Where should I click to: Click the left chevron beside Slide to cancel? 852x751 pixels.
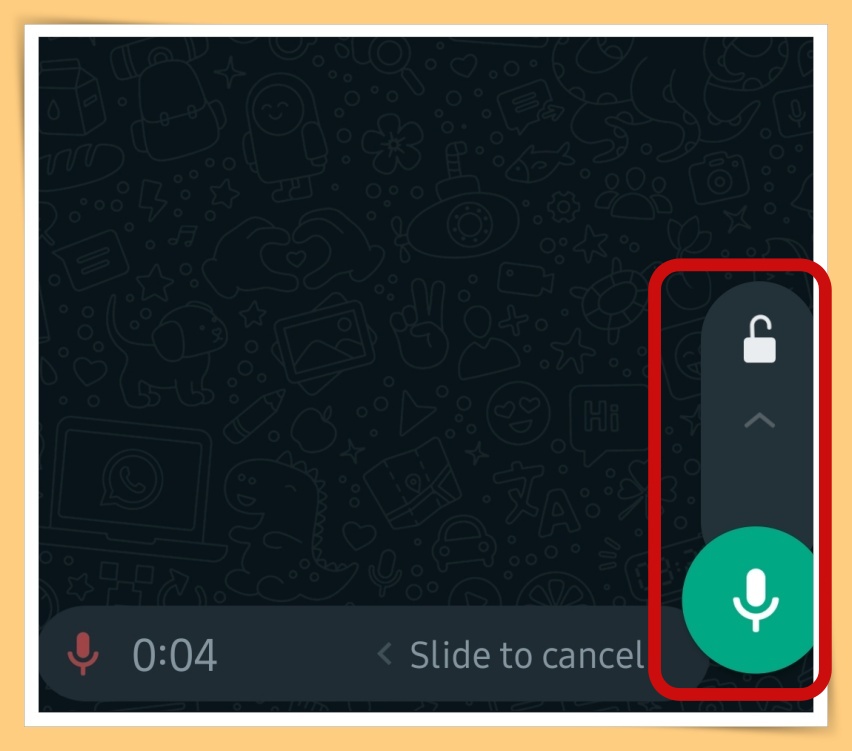pyautogui.click(x=385, y=654)
